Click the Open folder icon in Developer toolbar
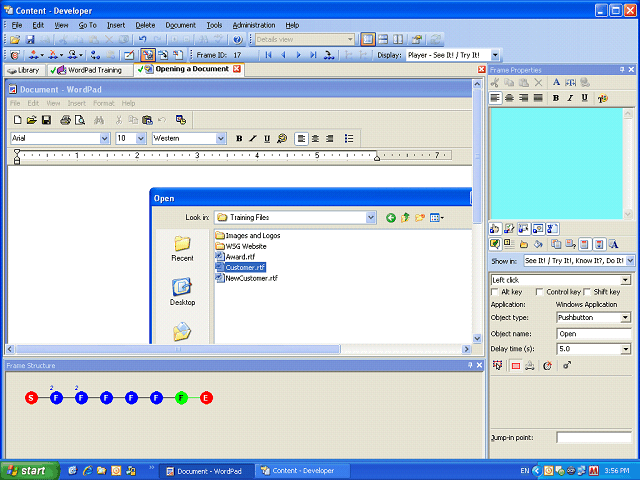The height and width of the screenshot is (480, 640). 15,40
